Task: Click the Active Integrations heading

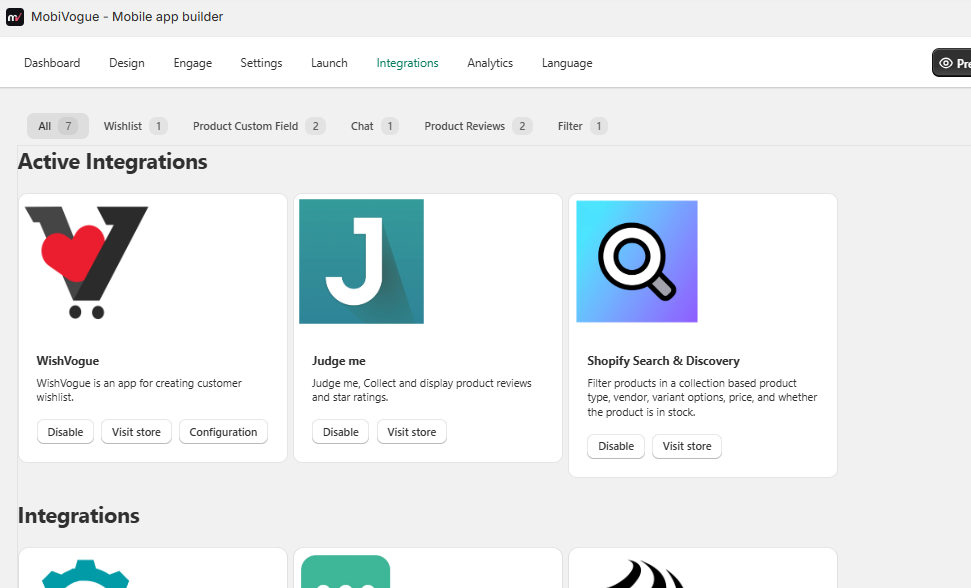Action: tap(113, 162)
